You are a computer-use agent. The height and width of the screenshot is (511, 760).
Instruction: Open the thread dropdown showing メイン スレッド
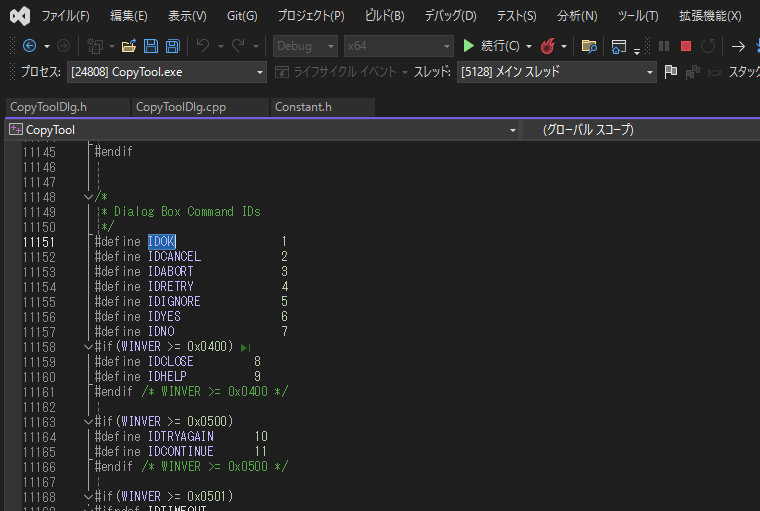(x=556, y=72)
